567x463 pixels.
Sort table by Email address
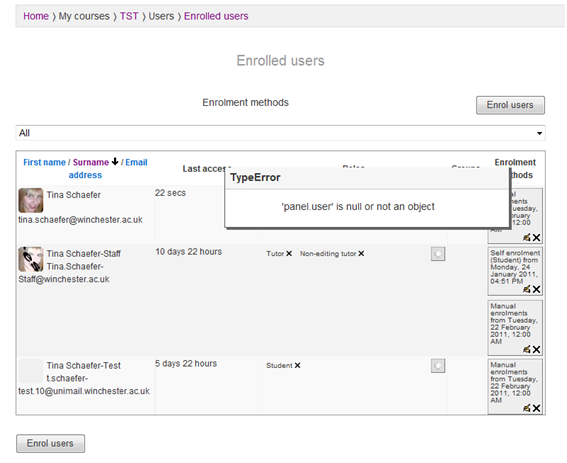[x=108, y=169]
